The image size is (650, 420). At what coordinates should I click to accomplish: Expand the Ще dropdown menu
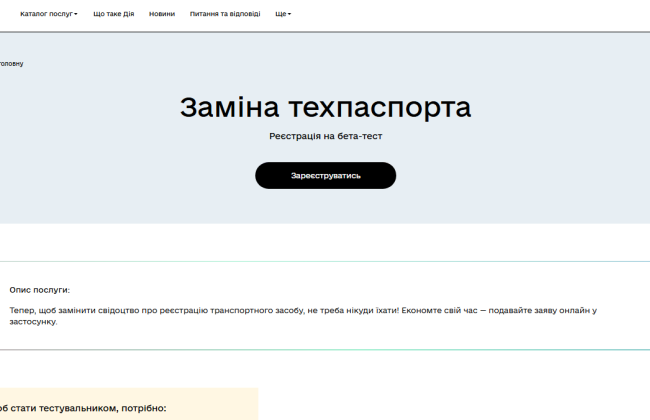(283, 14)
